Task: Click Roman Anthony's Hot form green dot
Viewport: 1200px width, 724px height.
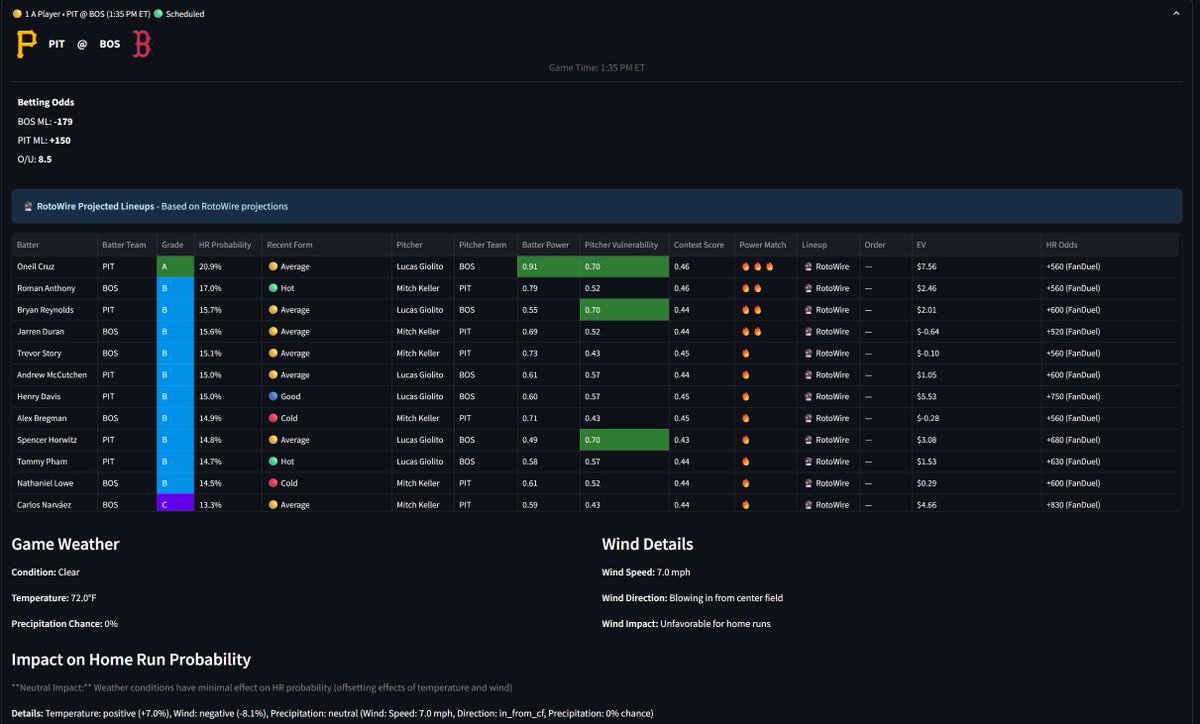Action: (273, 288)
